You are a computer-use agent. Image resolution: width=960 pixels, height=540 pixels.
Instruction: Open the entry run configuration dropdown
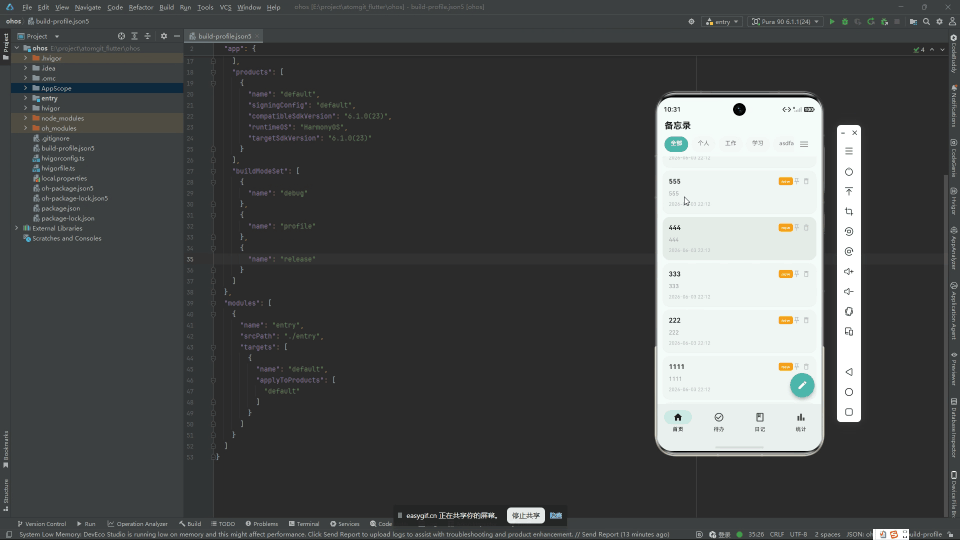(722, 21)
